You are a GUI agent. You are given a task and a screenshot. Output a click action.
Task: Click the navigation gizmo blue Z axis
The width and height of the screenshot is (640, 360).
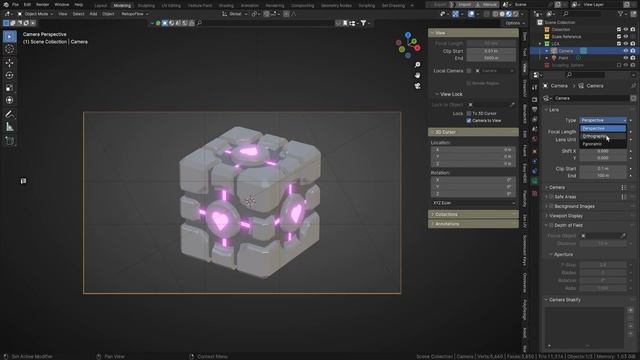(x=408, y=36)
